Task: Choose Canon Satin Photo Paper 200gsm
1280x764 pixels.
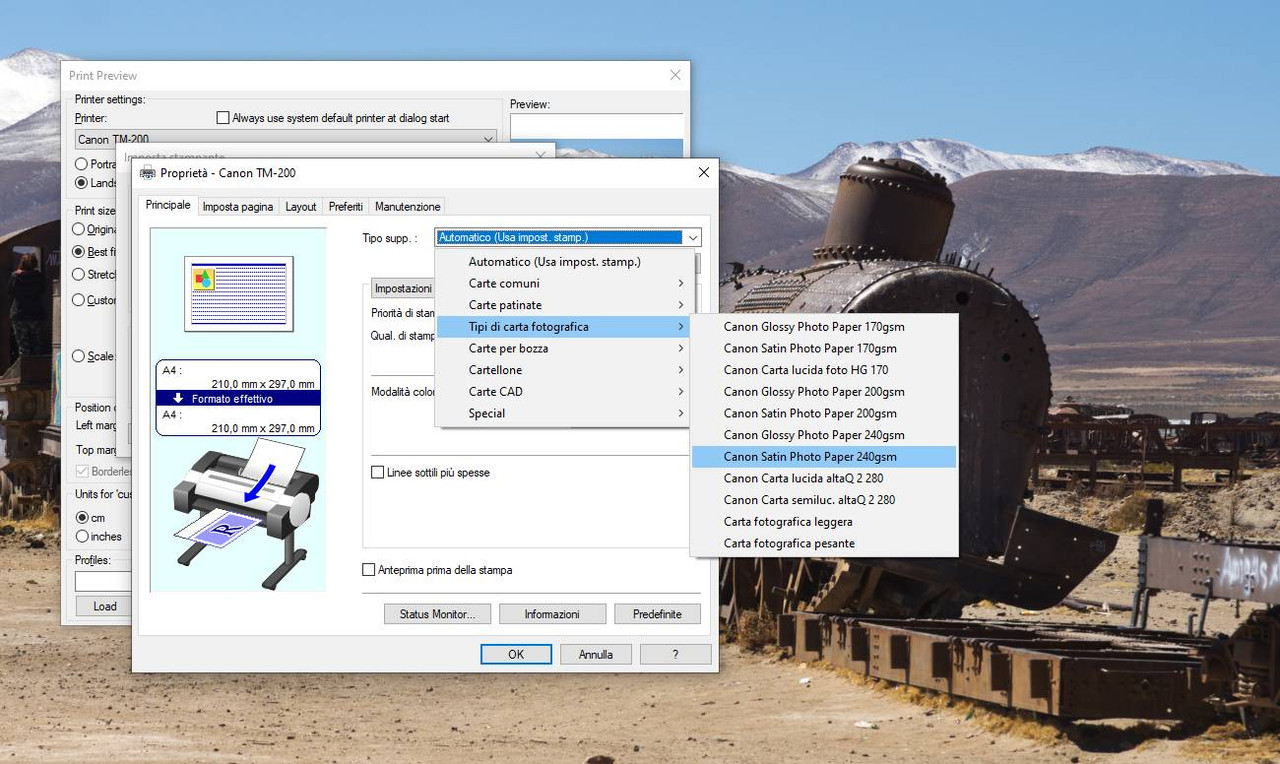Action: pos(824,413)
